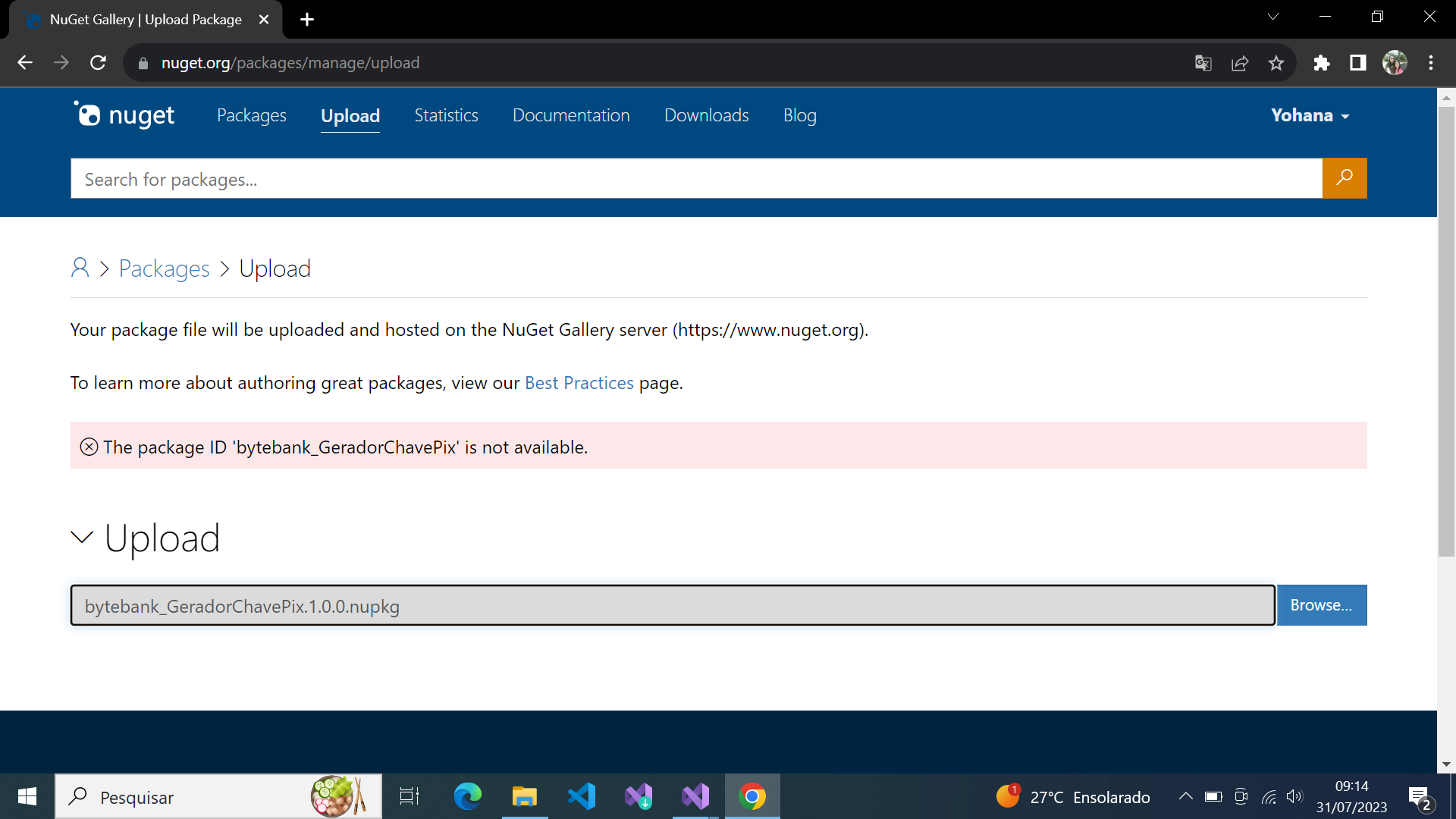This screenshot has height=819, width=1456.
Task: Select the package filename input field
Action: pos(672,605)
